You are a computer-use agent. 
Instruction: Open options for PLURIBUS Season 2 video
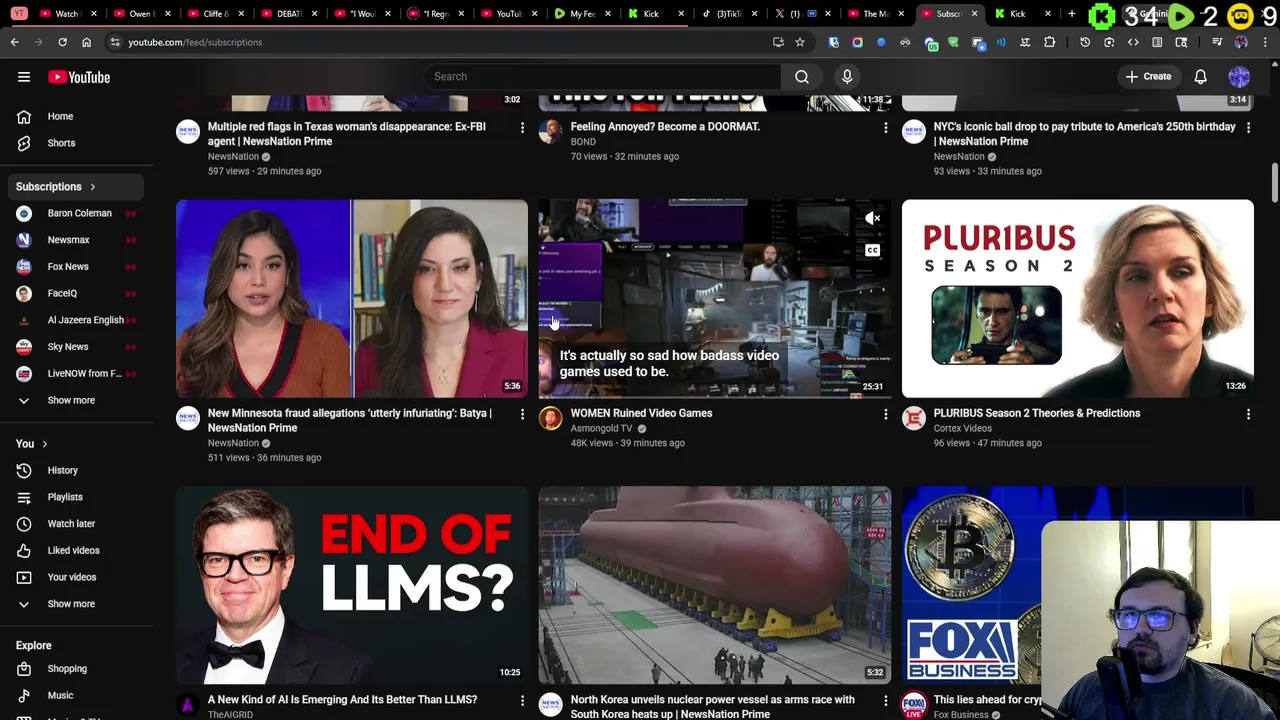point(1248,414)
